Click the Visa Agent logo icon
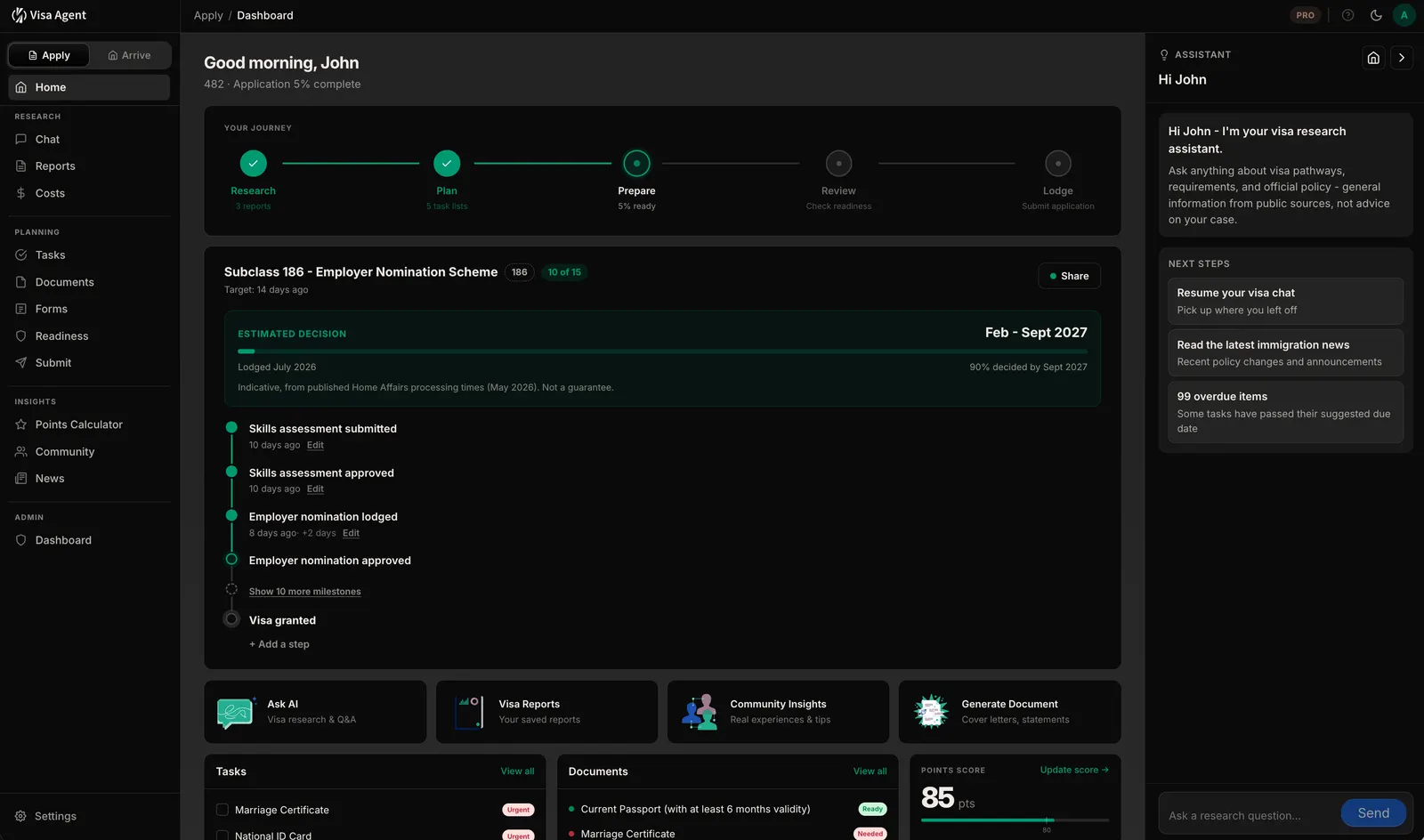The height and width of the screenshot is (840, 1424). 19,15
